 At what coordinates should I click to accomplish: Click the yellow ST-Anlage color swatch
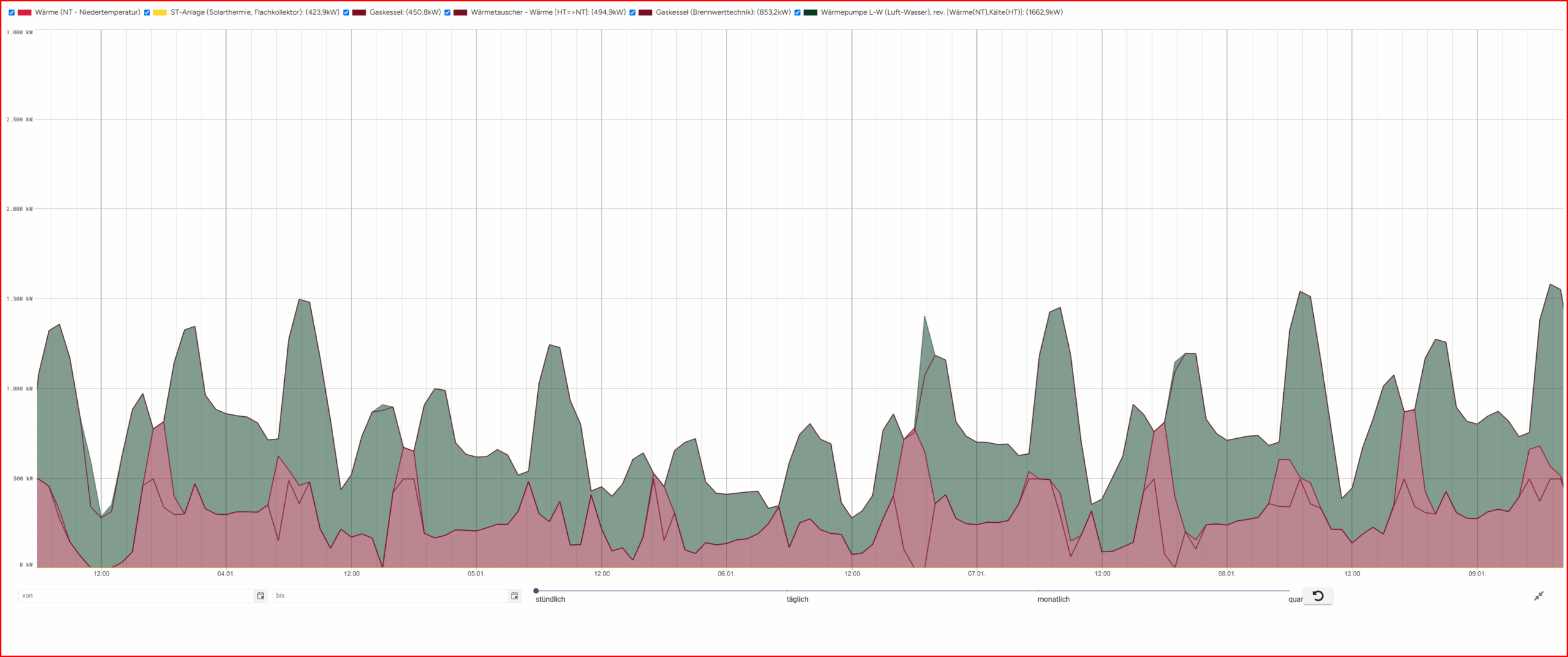click(160, 12)
